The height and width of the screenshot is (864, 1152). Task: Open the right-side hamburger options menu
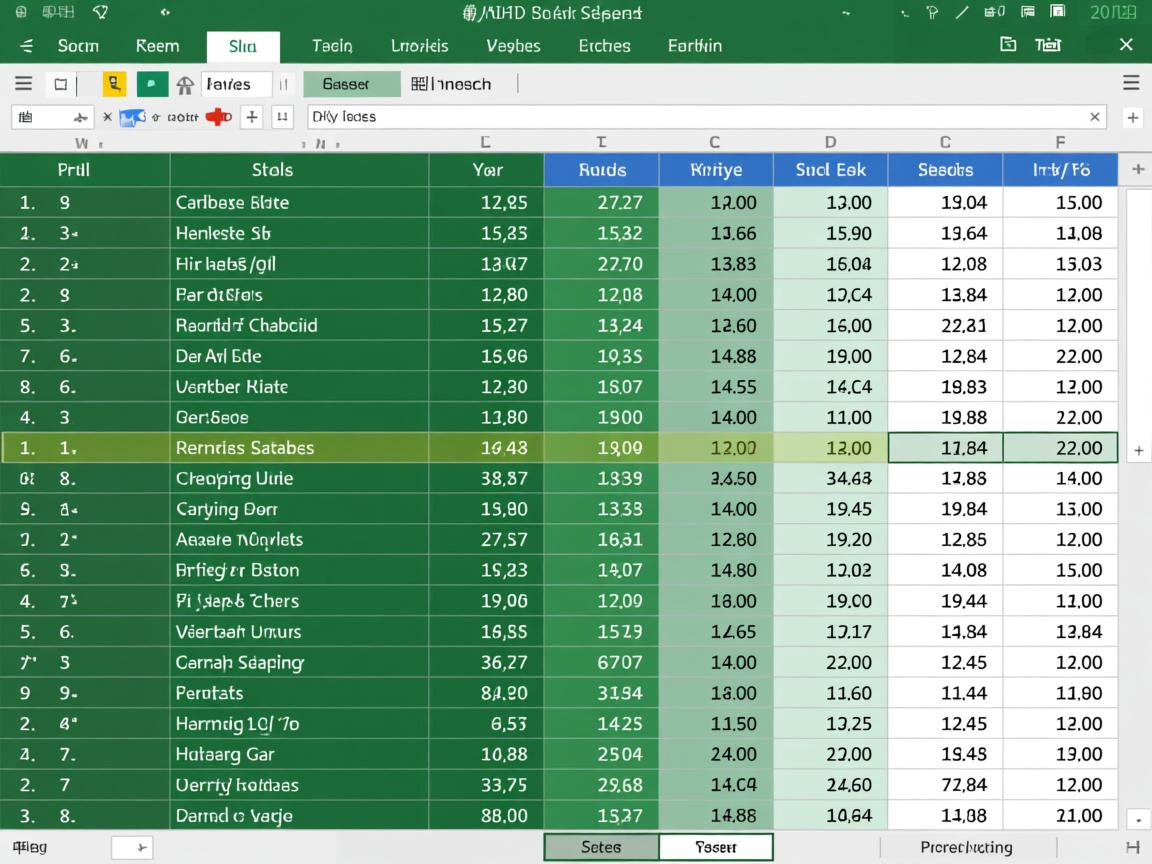click(1131, 83)
